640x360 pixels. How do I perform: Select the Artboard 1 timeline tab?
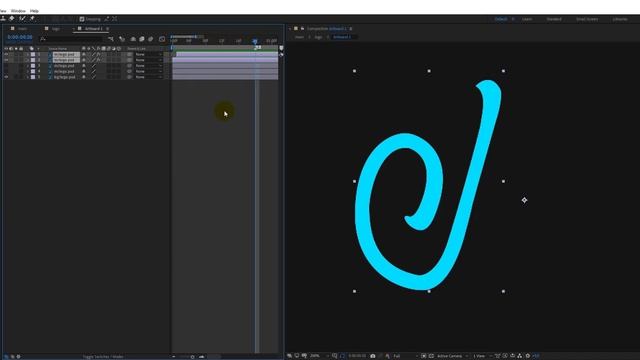(93, 29)
